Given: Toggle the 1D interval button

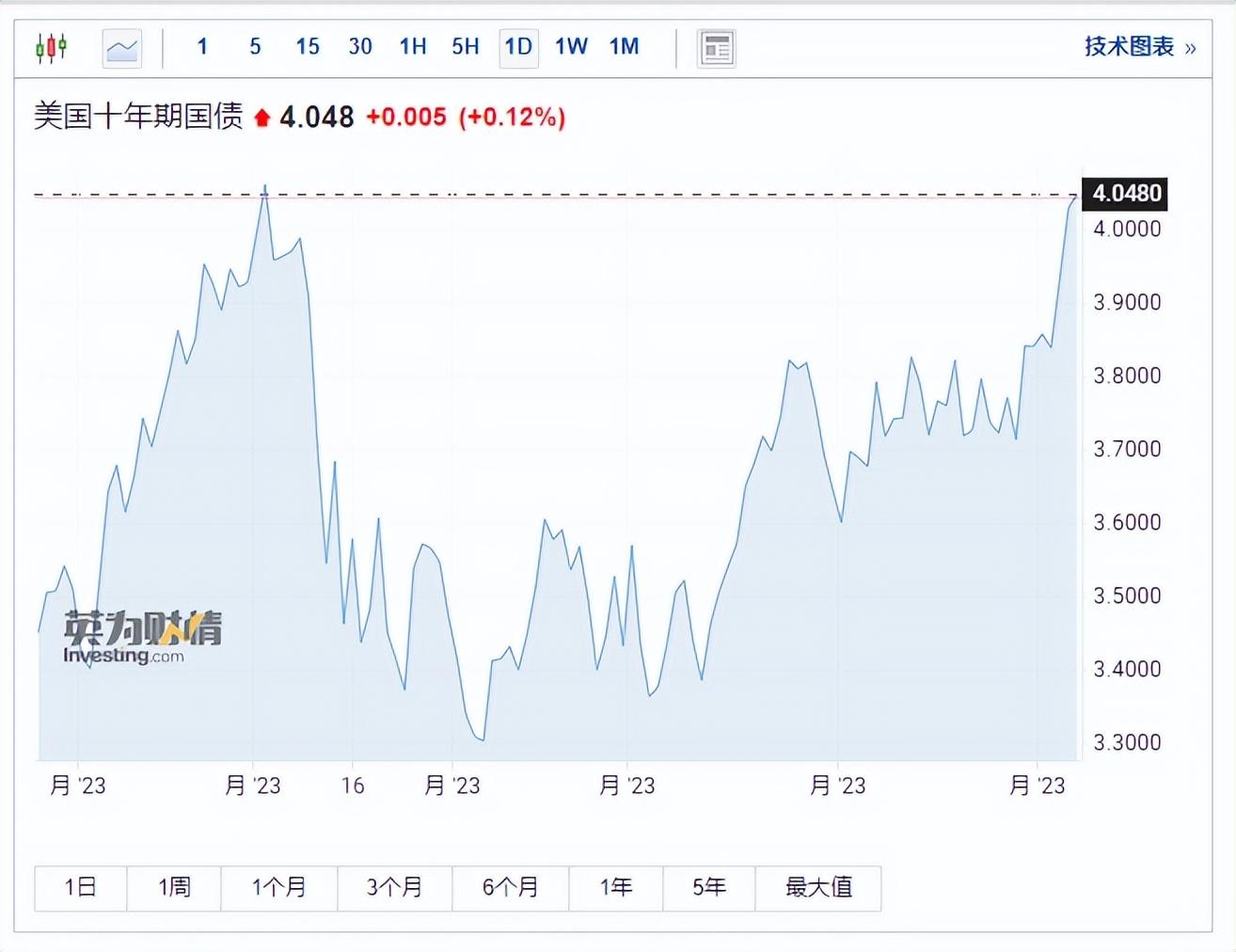Looking at the screenshot, I should 518,47.
